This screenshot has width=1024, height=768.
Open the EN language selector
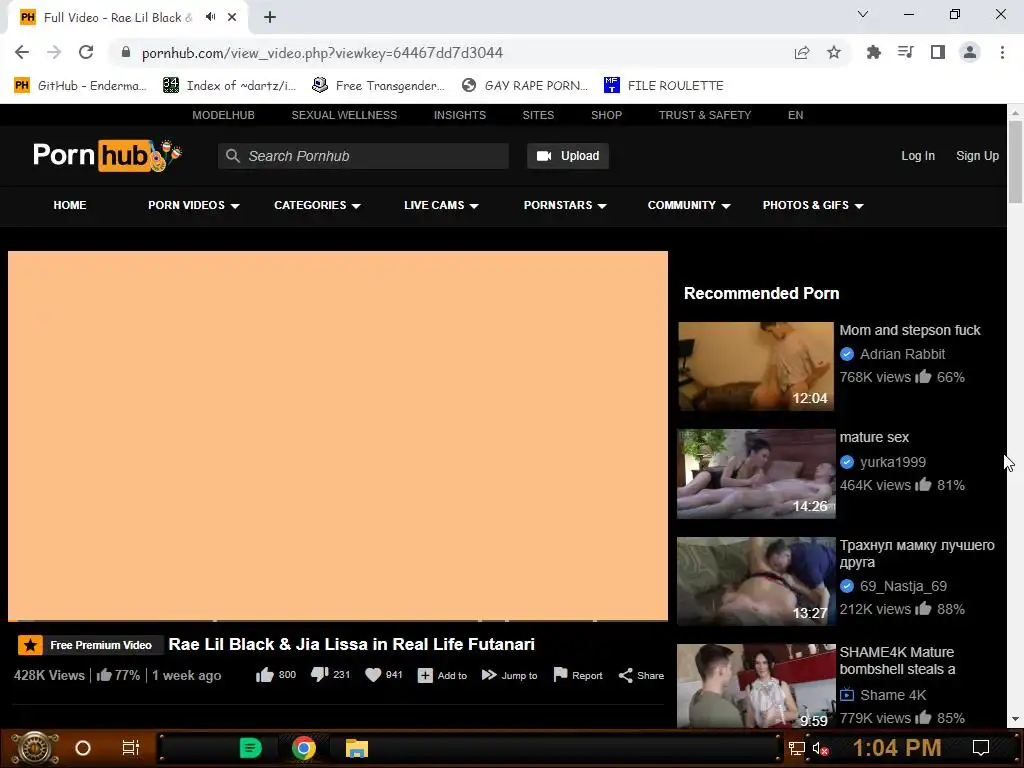point(795,115)
